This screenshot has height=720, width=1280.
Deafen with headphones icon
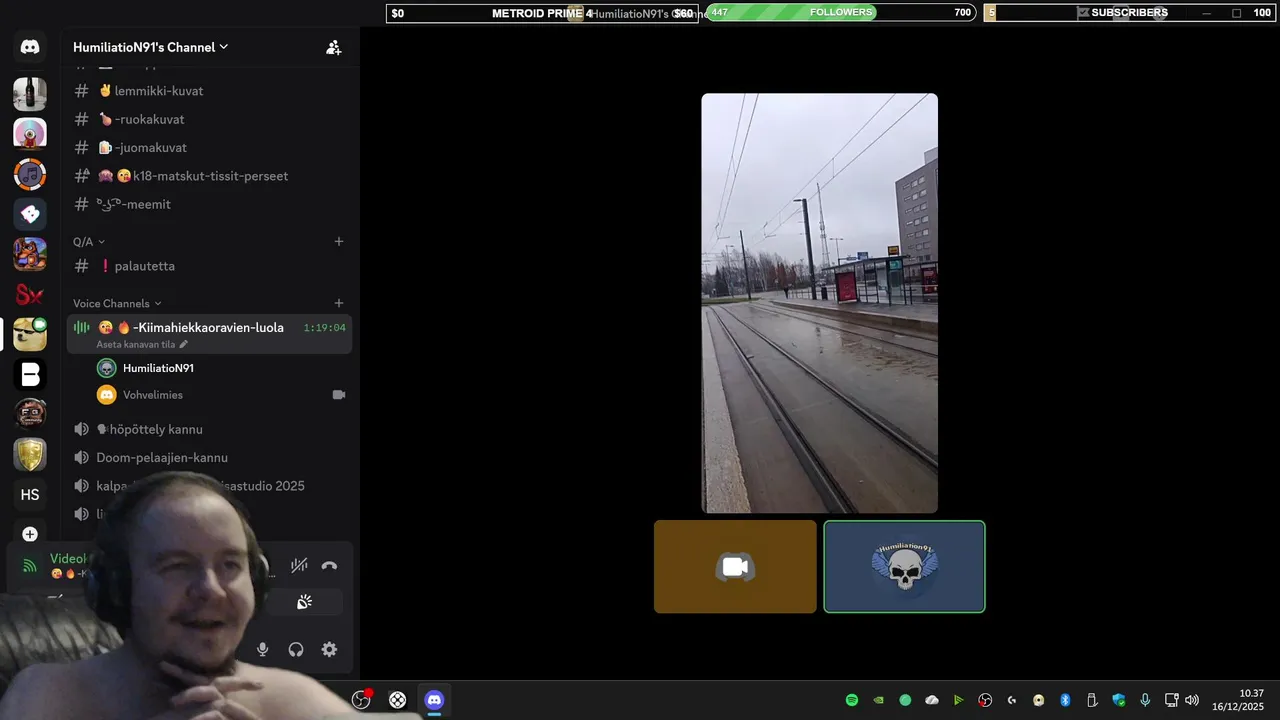[x=296, y=649]
